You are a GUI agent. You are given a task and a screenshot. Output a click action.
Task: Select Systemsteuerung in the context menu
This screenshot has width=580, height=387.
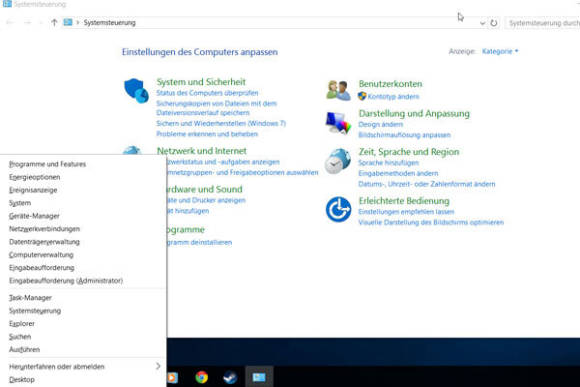tap(35, 311)
